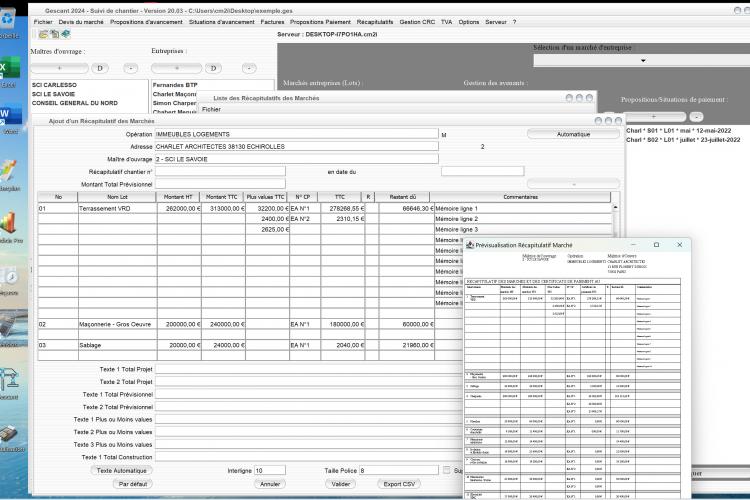
Task: Click the en date du field
Action: coord(483,171)
